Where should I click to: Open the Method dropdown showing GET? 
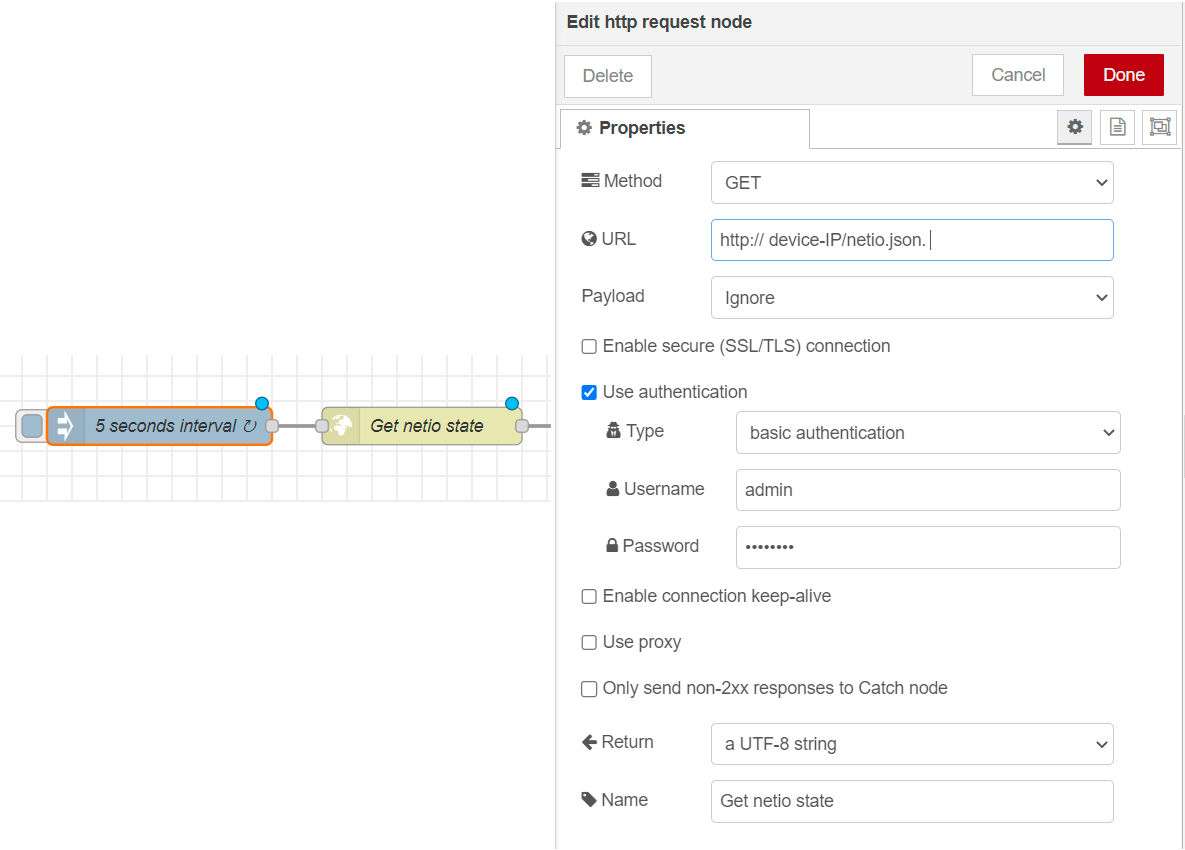(911, 183)
